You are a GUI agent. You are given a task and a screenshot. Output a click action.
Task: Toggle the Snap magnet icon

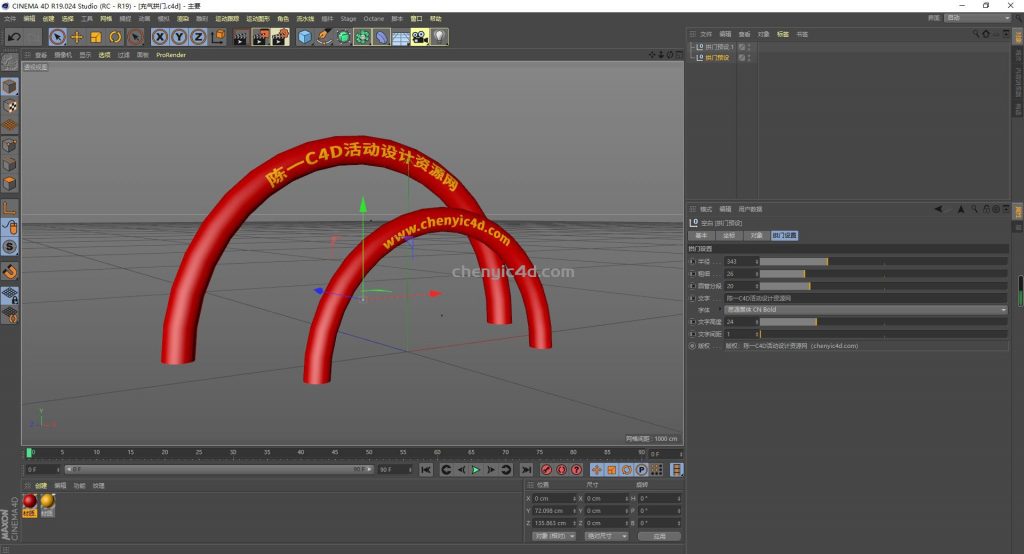9,271
